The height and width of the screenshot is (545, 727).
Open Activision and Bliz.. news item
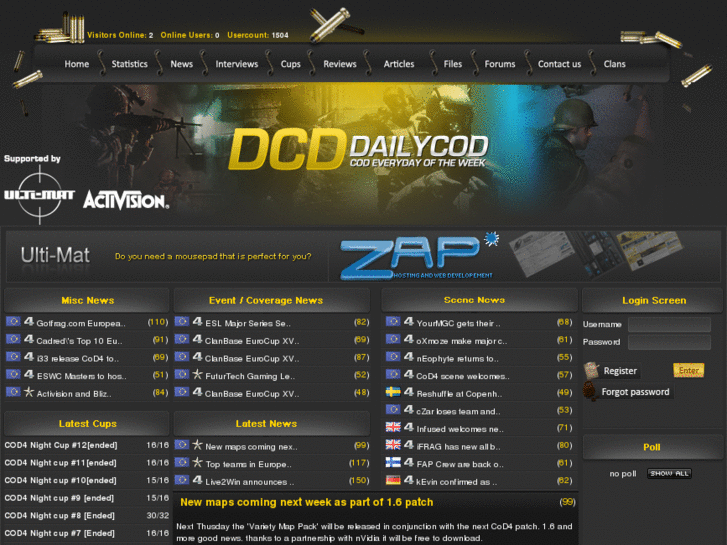coord(74,394)
